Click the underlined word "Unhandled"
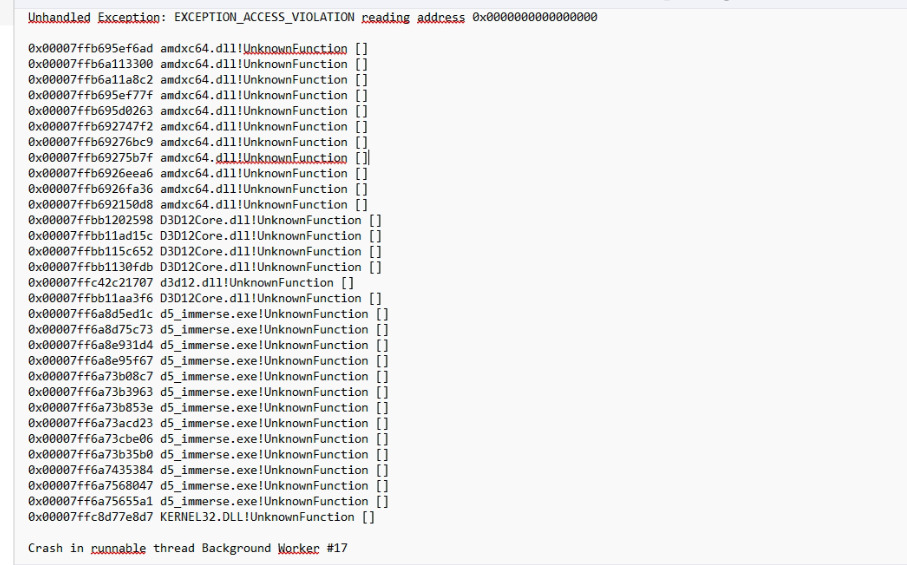 [x=59, y=17]
